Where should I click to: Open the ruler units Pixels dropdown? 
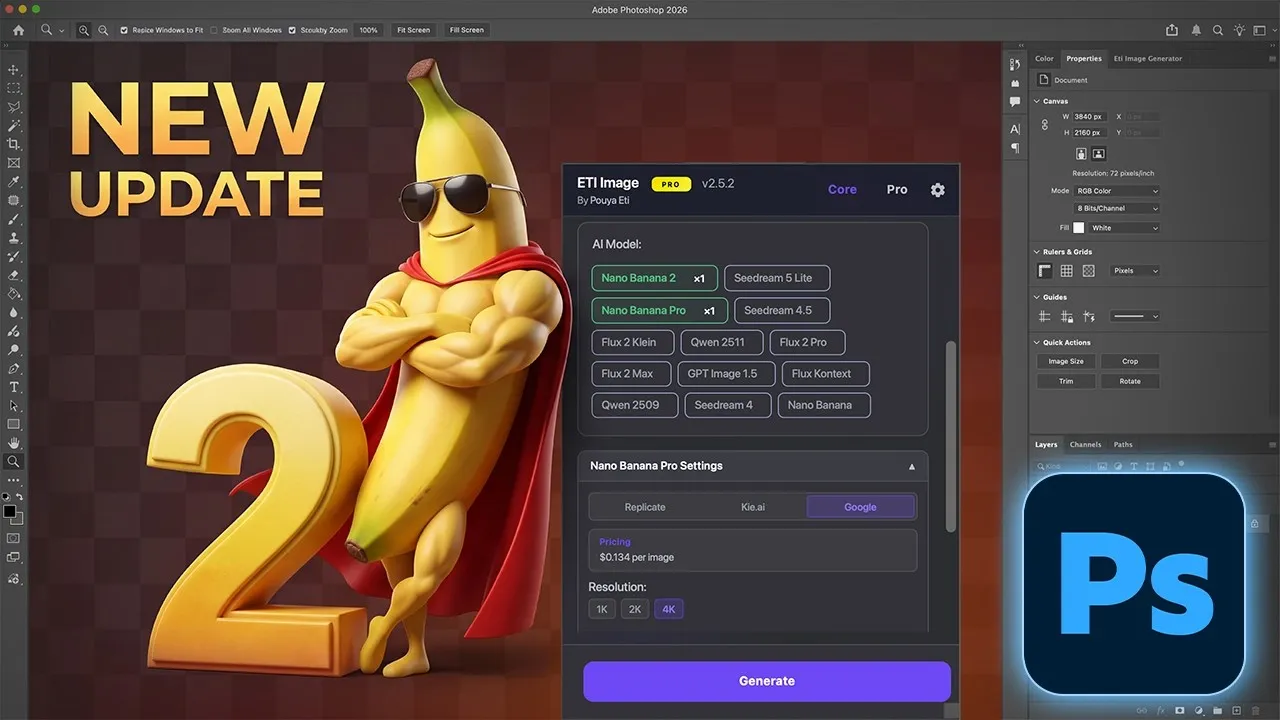tap(1135, 271)
